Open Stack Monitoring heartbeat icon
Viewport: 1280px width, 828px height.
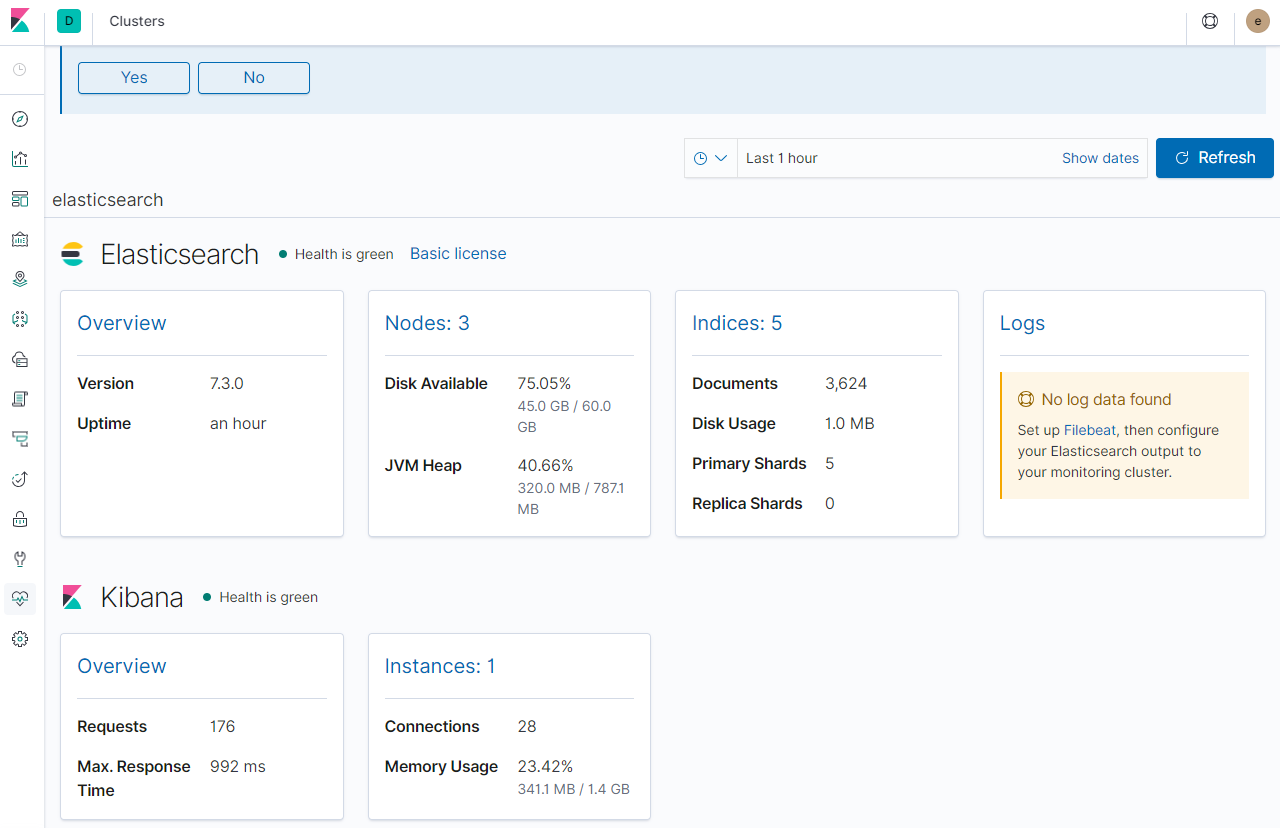[x=20, y=599]
